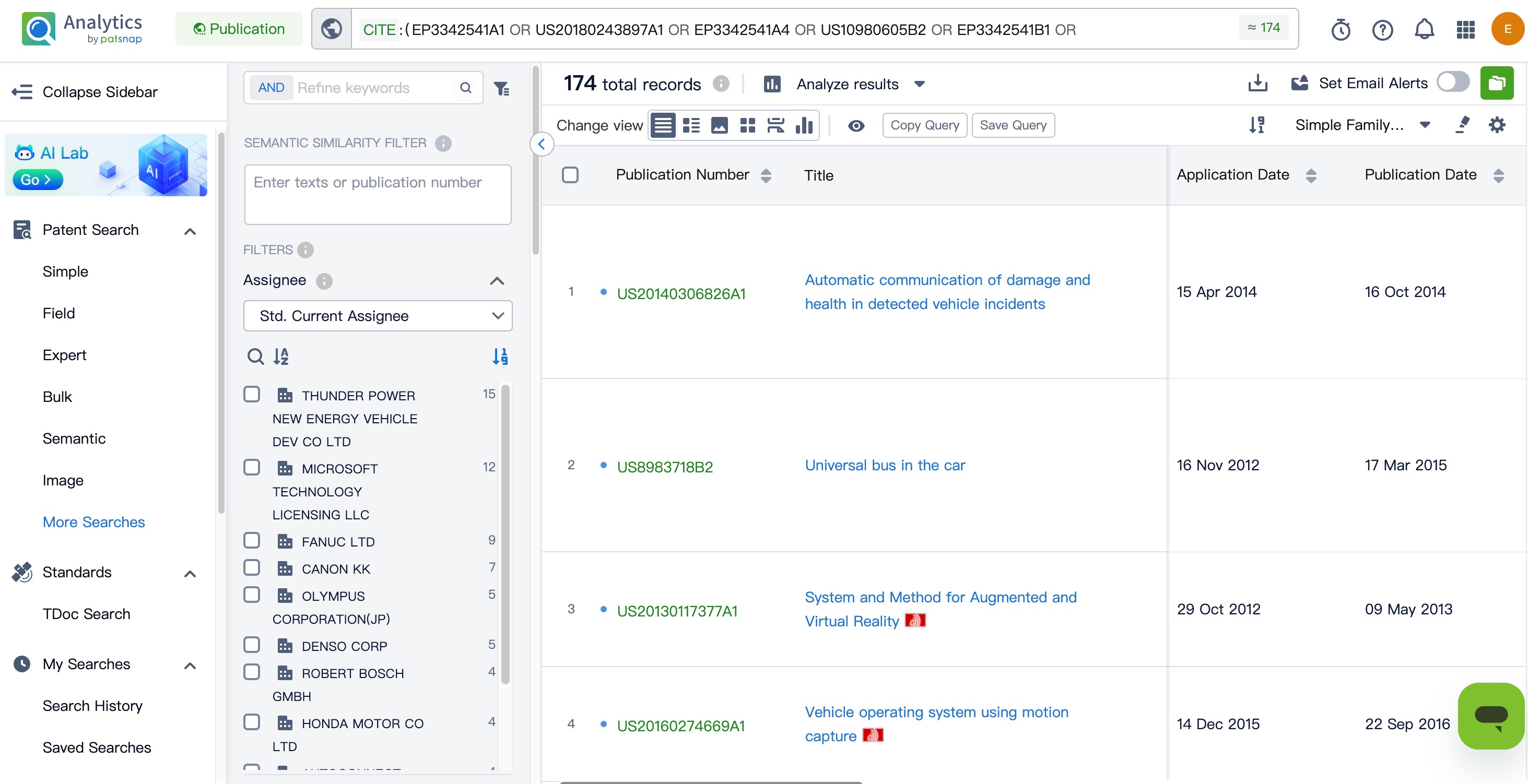
Task: Check the CANON KK assignee checkbox
Action: (x=252, y=567)
